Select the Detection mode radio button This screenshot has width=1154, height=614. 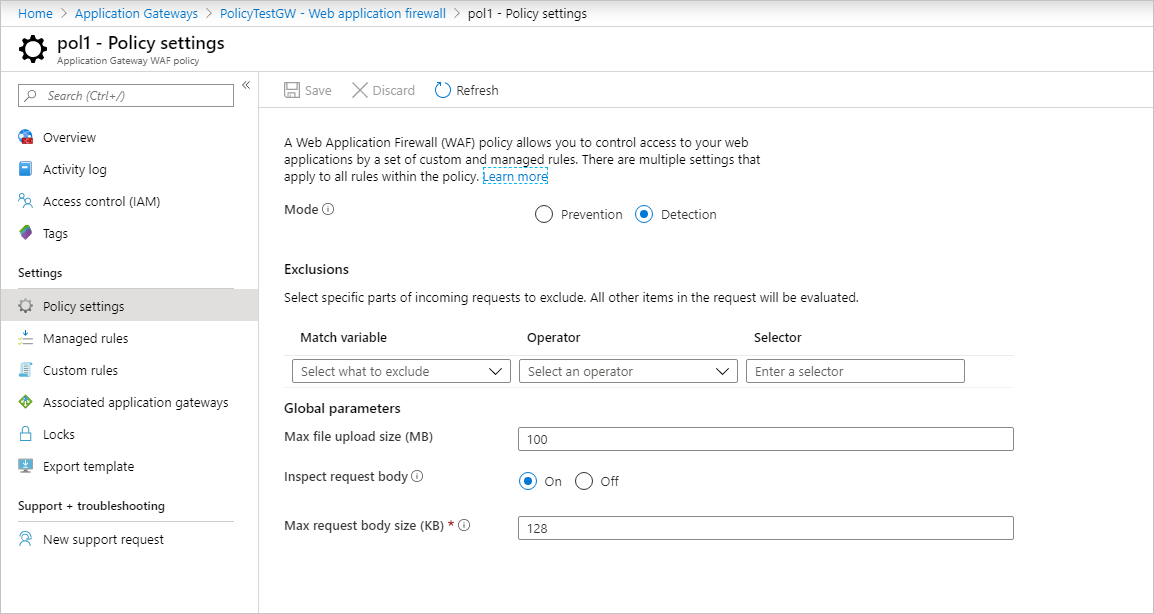[644, 215]
